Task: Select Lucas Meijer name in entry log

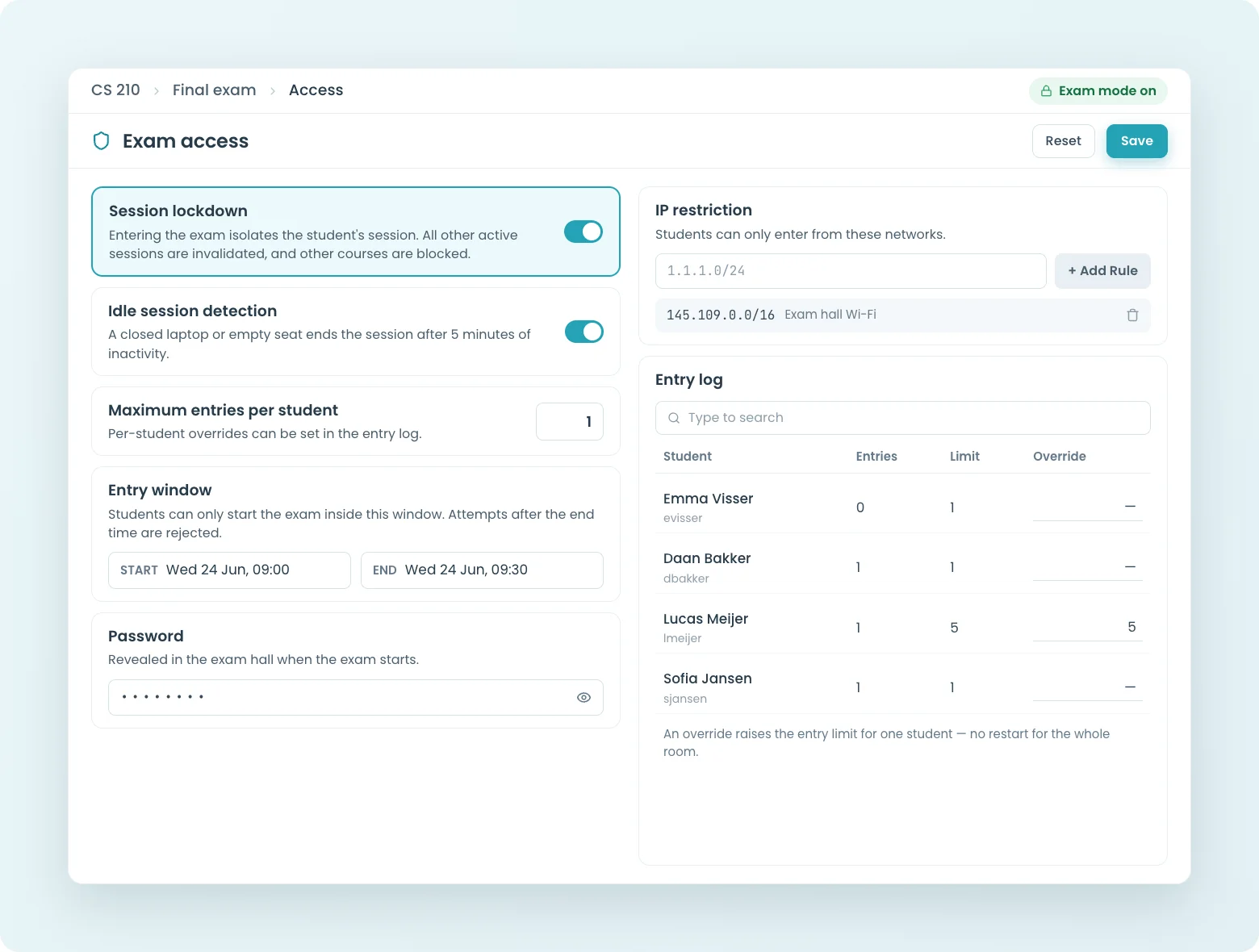Action: [x=705, y=619]
